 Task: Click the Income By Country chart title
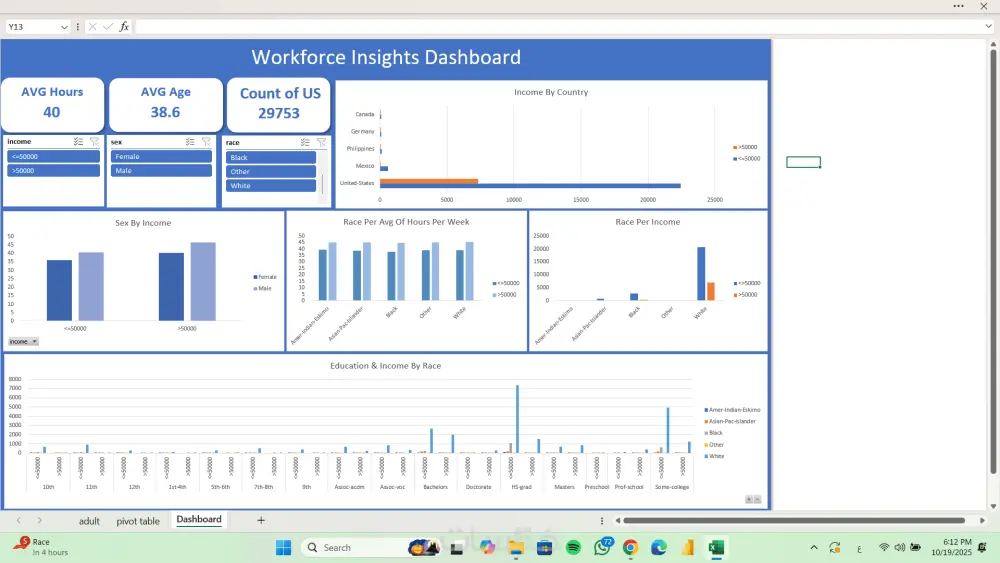pyautogui.click(x=551, y=92)
